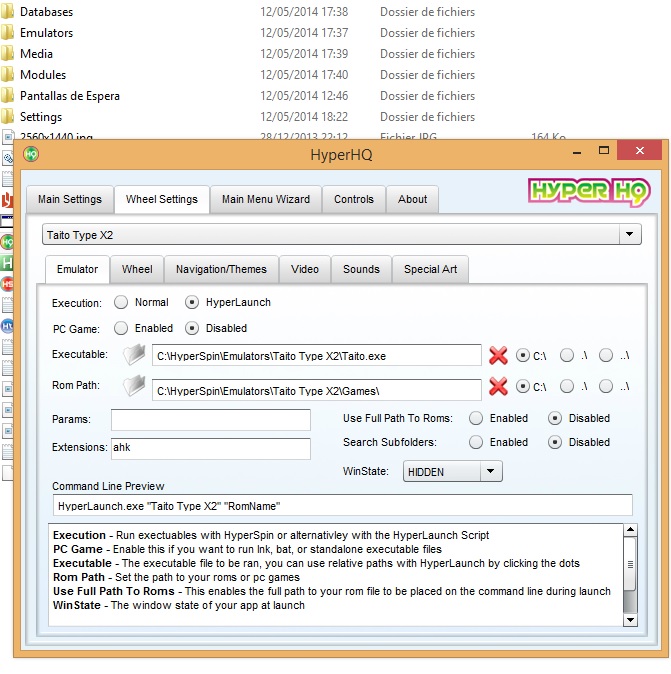Disable Search Subfolders
The height and width of the screenshot is (674, 671).
point(555,442)
